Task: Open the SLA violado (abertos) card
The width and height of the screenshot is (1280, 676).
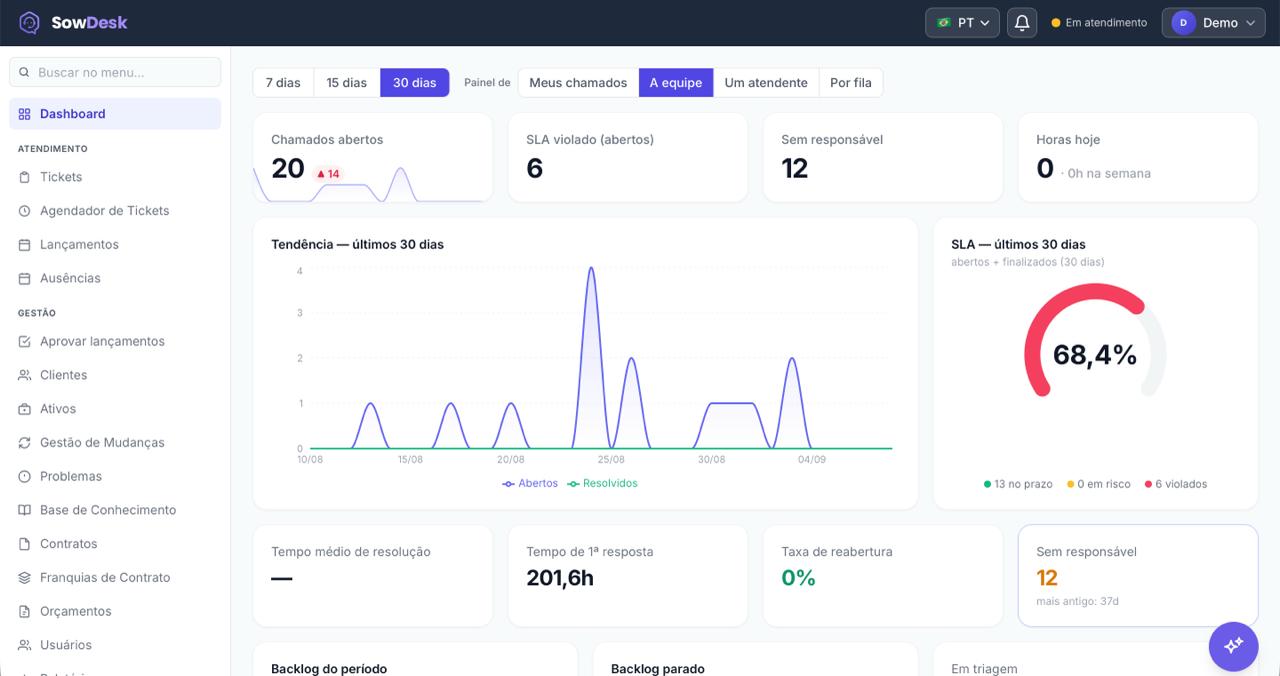Action: pos(628,158)
